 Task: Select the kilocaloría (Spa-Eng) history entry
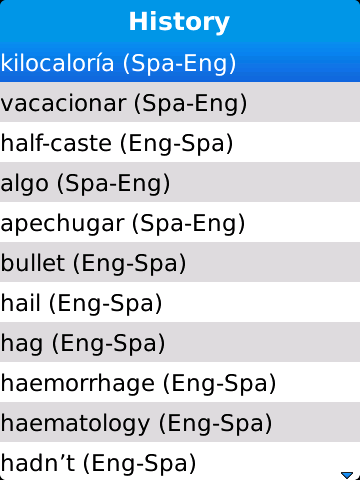(180, 62)
